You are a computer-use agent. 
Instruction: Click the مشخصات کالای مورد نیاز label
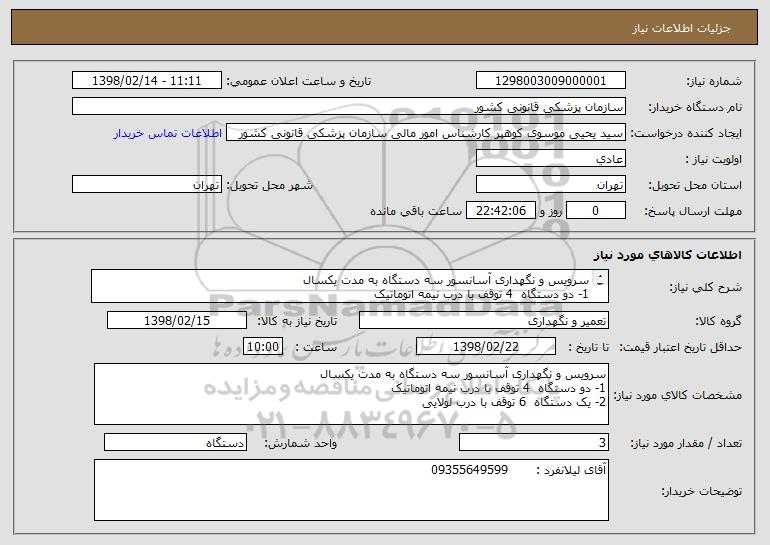(678, 395)
